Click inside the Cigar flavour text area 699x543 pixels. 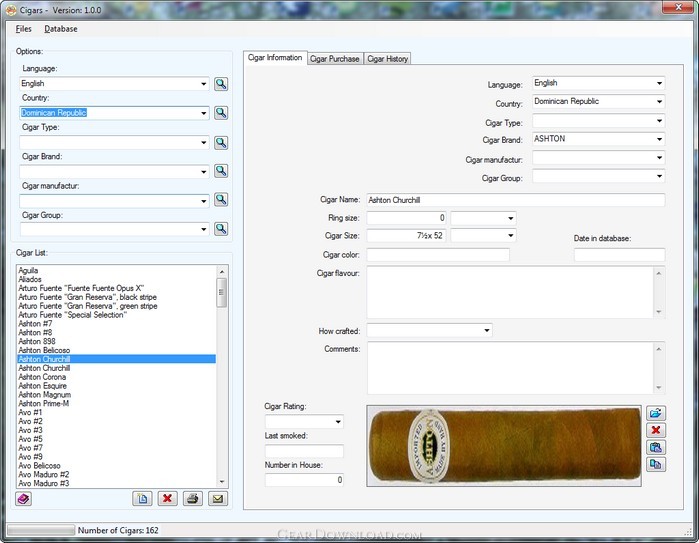tap(510, 292)
